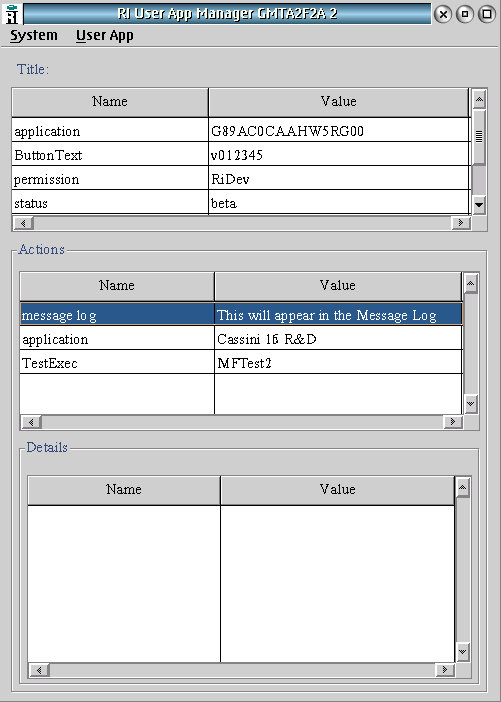Open the System menu
The height and width of the screenshot is (702, 501).
pyautogui.click(x=34, y=35)
